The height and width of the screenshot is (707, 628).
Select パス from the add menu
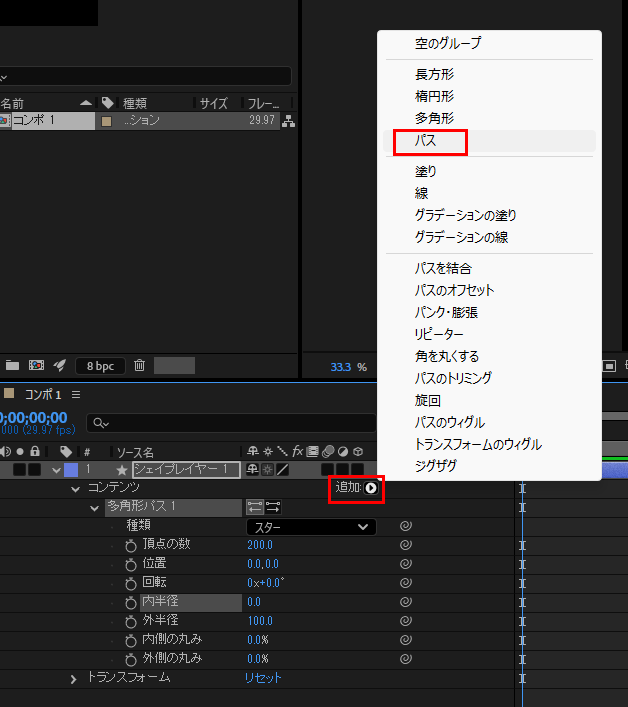click(x=426, y=141)
